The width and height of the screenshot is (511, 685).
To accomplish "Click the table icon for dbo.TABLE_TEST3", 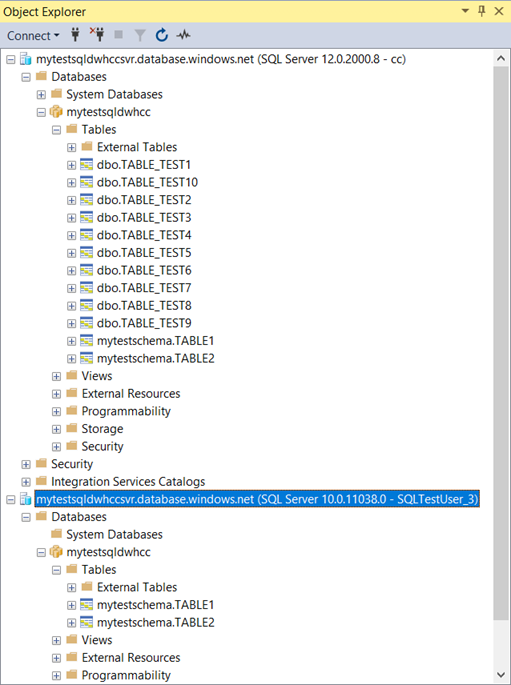I will (x=86, y=218).
